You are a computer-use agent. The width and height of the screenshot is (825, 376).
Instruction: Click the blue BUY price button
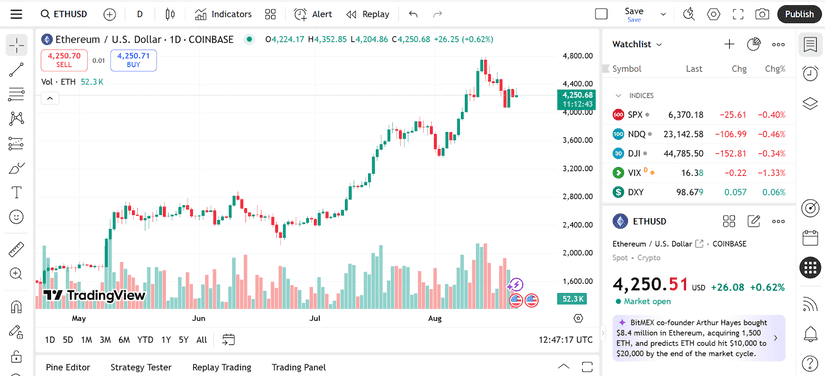coord(134,60)
